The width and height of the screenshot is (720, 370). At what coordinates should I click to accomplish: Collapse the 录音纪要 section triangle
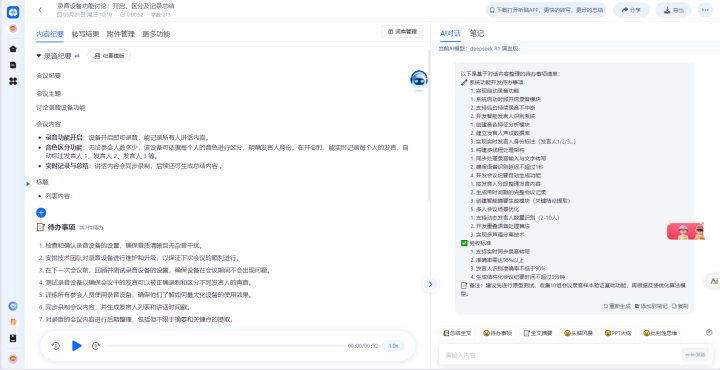tap(39, 56)
